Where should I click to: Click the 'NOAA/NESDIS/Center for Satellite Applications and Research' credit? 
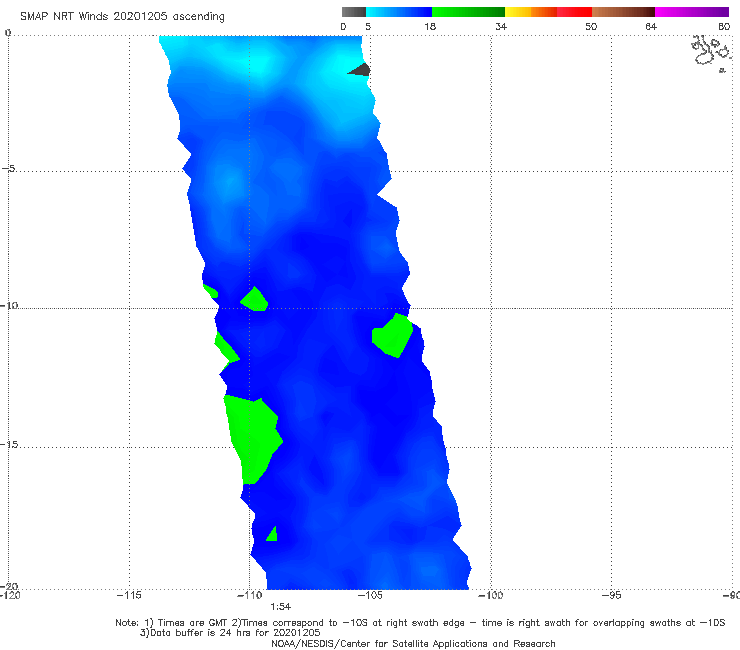413,643
